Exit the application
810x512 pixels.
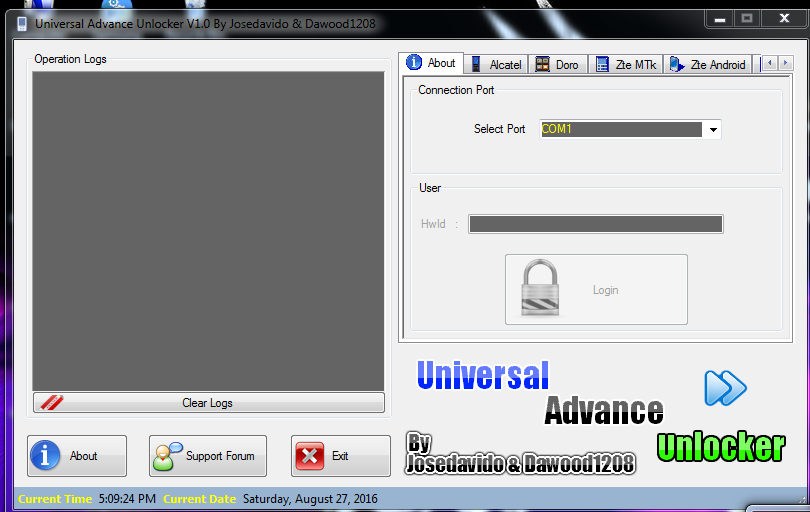pos(340,456)
